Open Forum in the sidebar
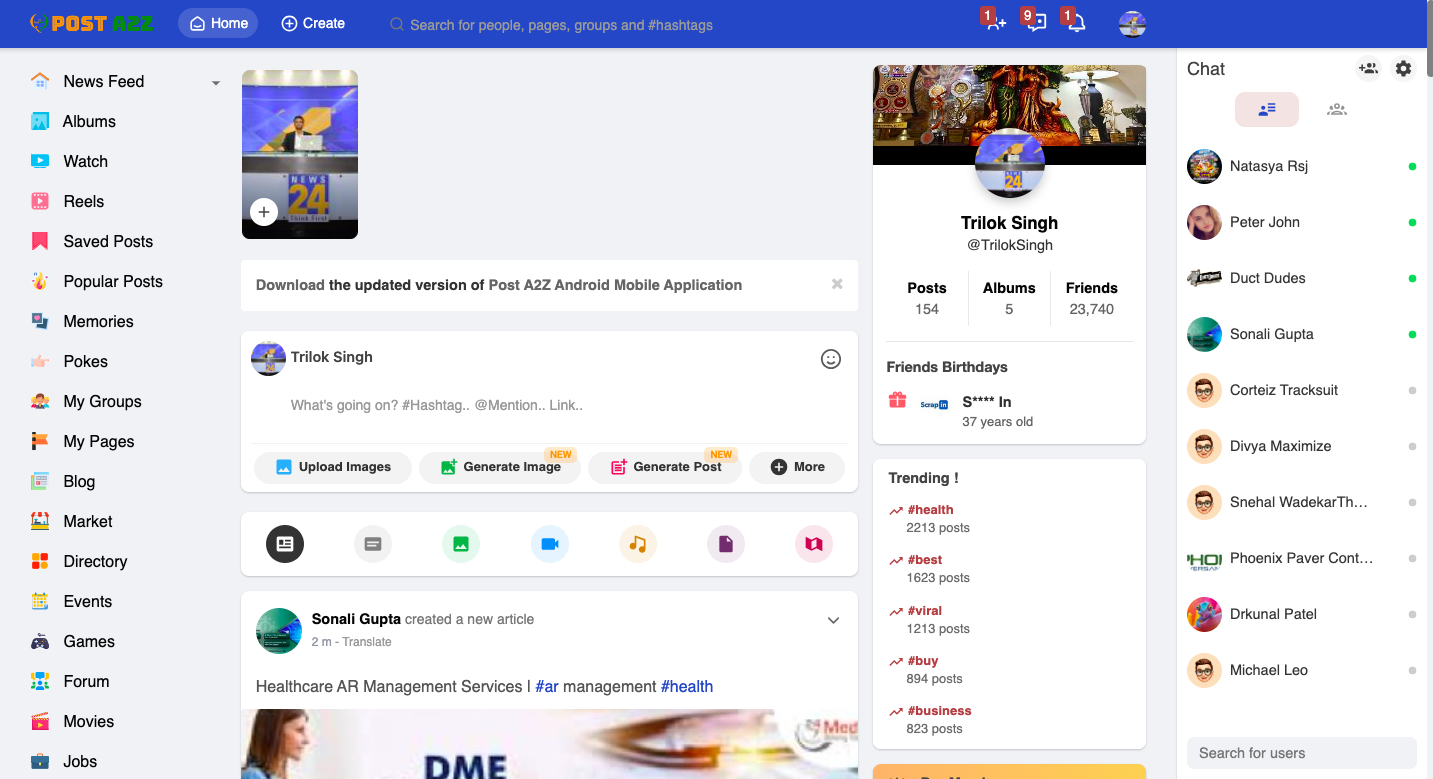This screenshot has width=1433, height=779. 86,681
